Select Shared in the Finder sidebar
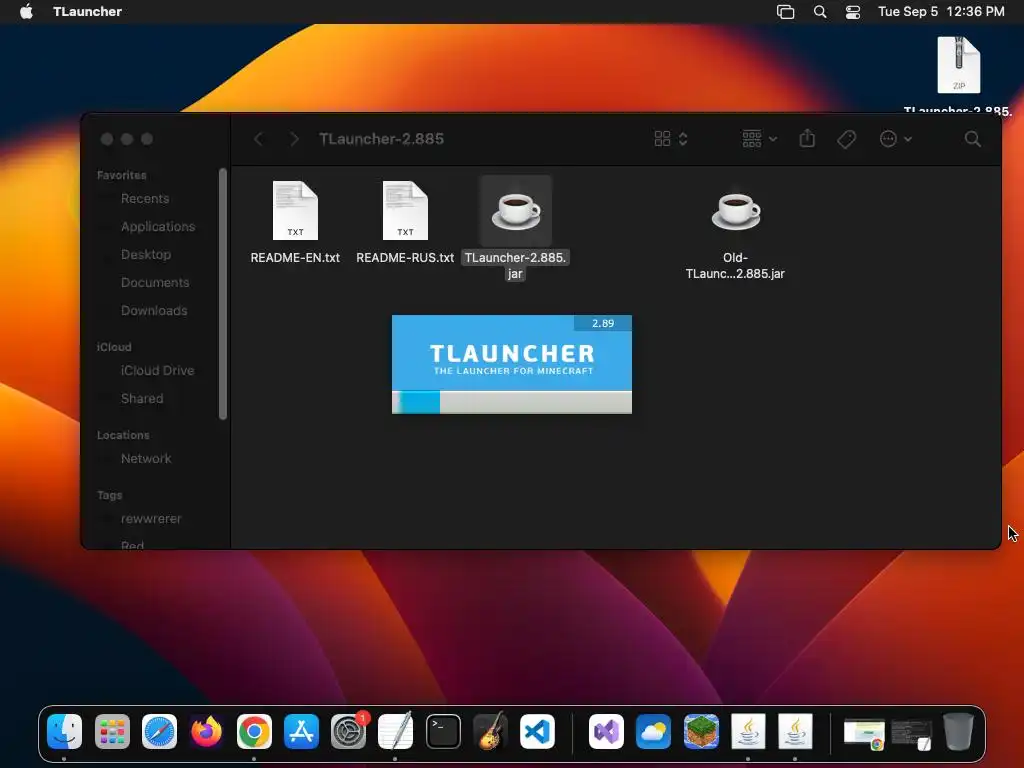Screen dimensions: 1024x768 coord(142,398)
